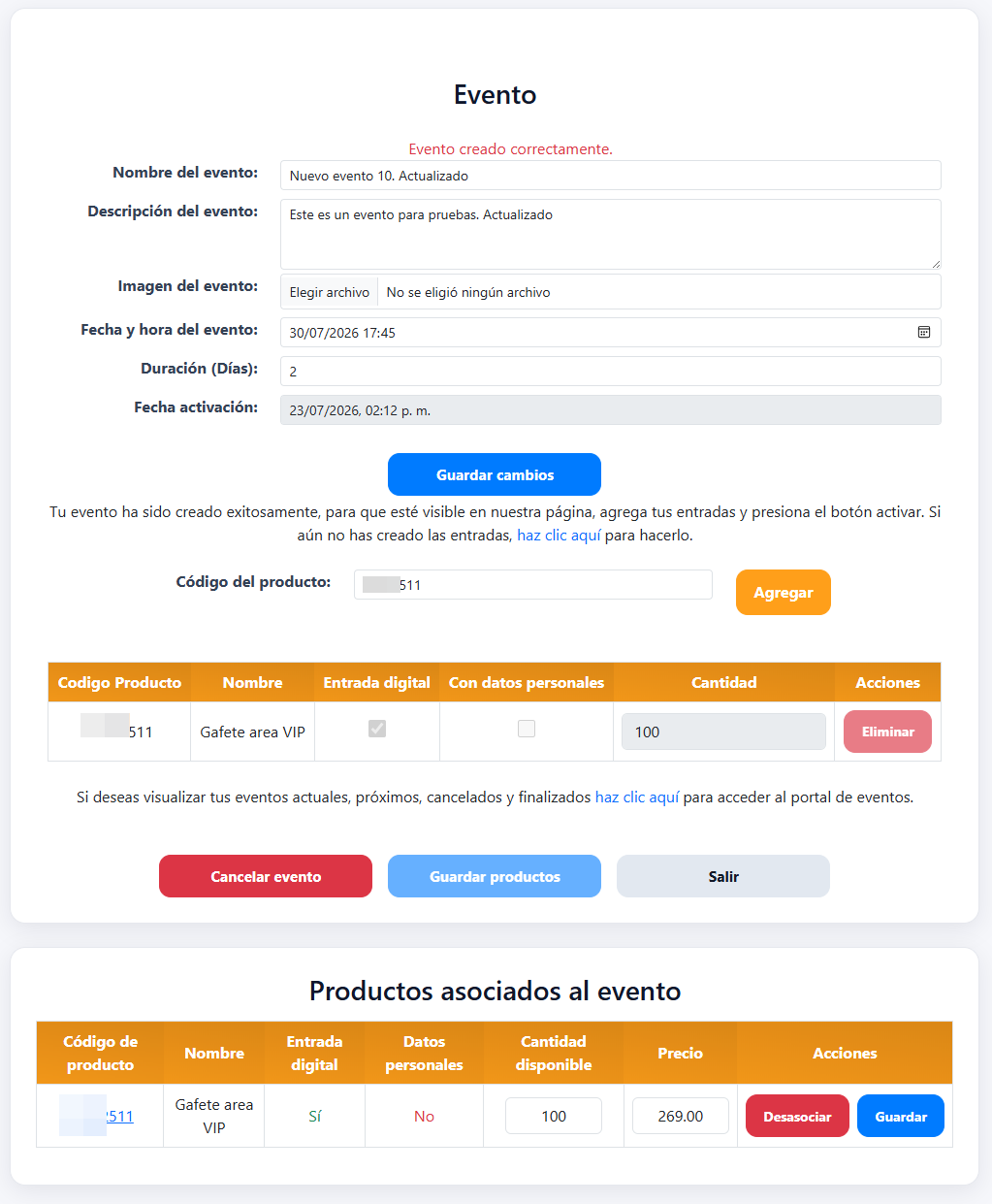
Task: Click the blue Guardar button in product row
Action: [x=901, y=1116]
